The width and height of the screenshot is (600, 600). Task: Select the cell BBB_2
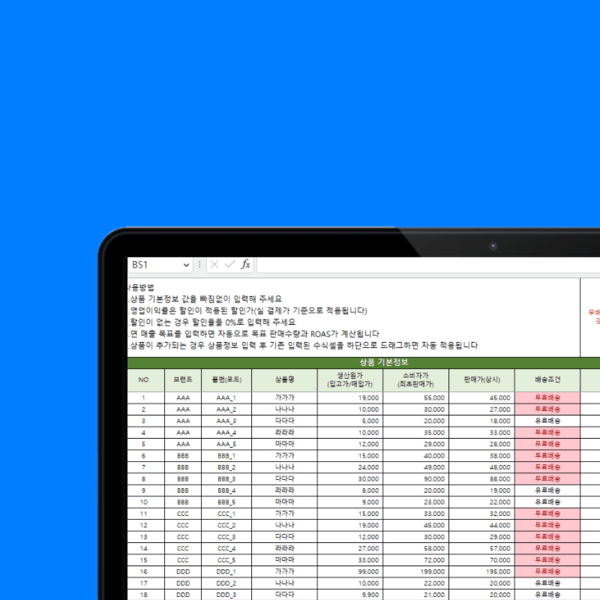227,468
